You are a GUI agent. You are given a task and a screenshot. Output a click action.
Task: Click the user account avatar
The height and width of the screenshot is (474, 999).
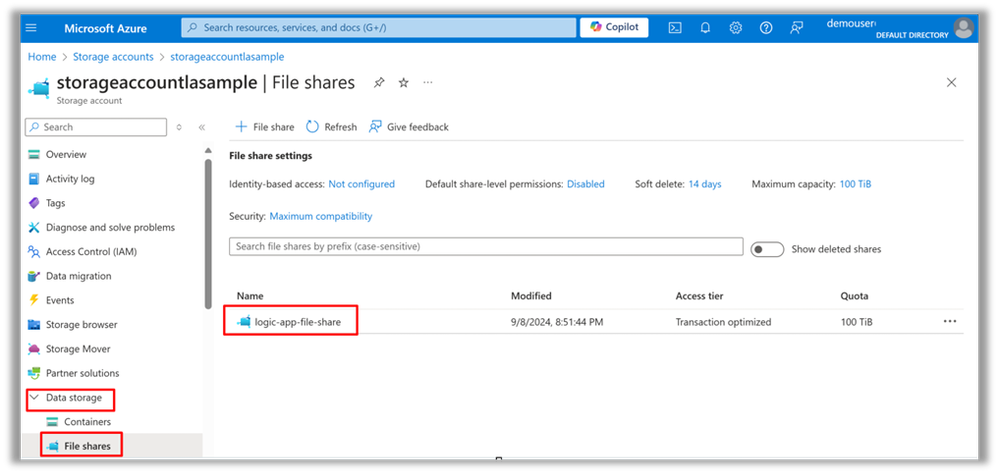pyautogui.click(x=963, y=28)
